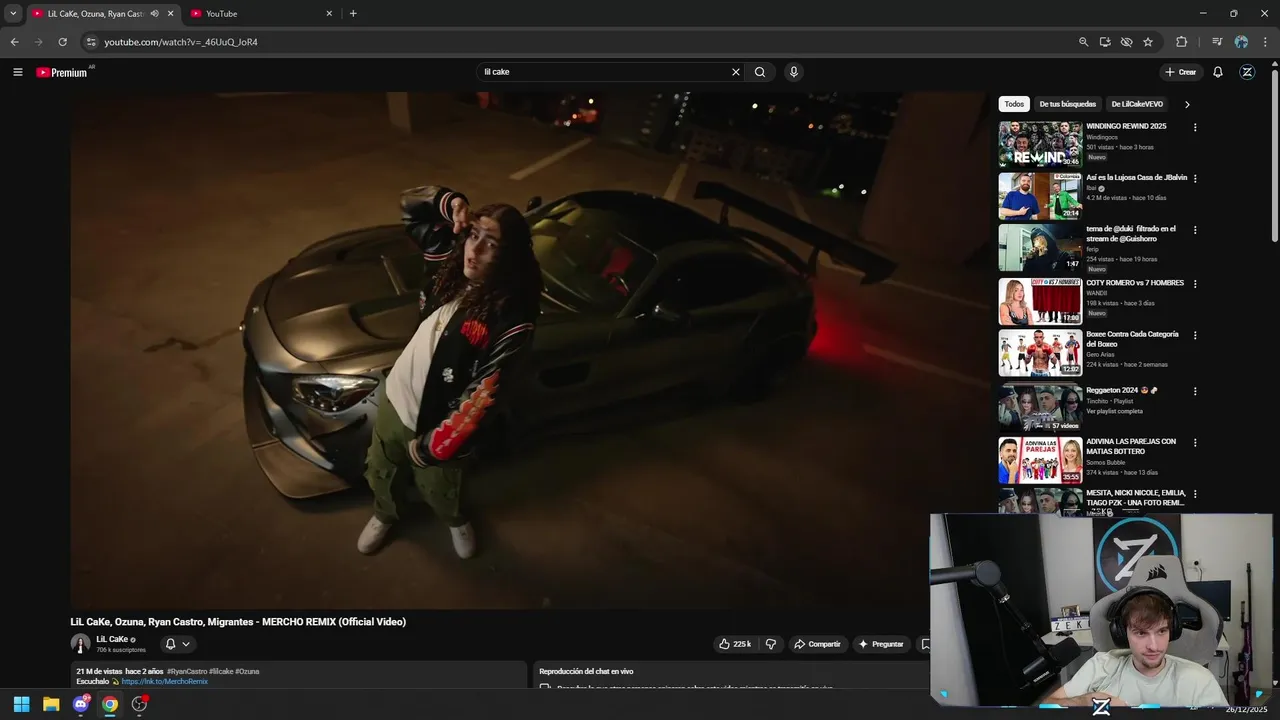Open YouTube notifications bell
Image resolution: width=1280 pixels, height=720 pixels.
[x=1218, y=72]
